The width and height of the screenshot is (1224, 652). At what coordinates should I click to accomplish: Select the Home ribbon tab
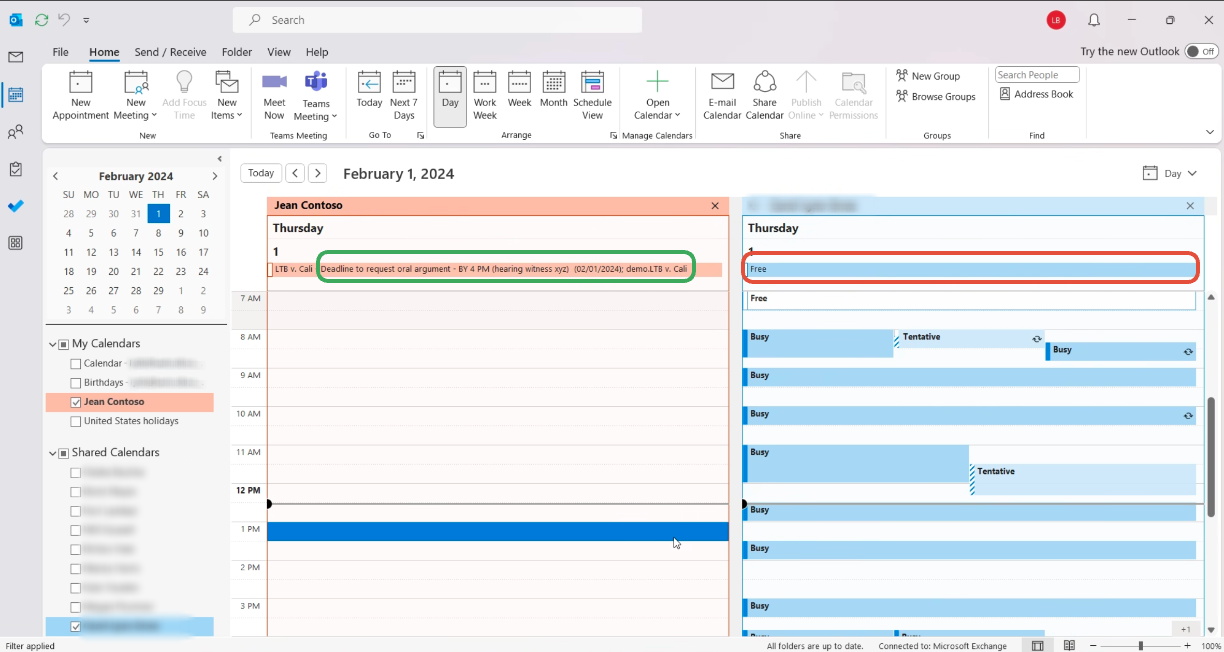(104, 52)
